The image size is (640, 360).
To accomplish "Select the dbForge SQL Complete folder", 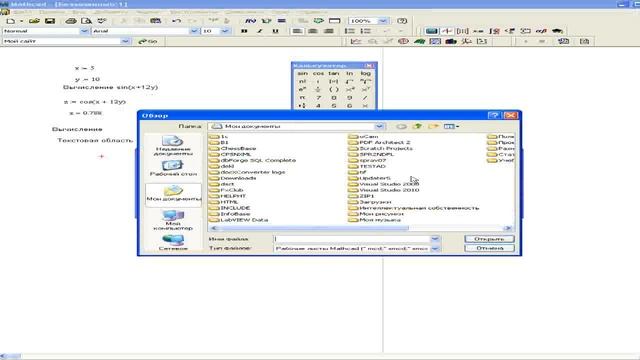I will coord(252,160).
